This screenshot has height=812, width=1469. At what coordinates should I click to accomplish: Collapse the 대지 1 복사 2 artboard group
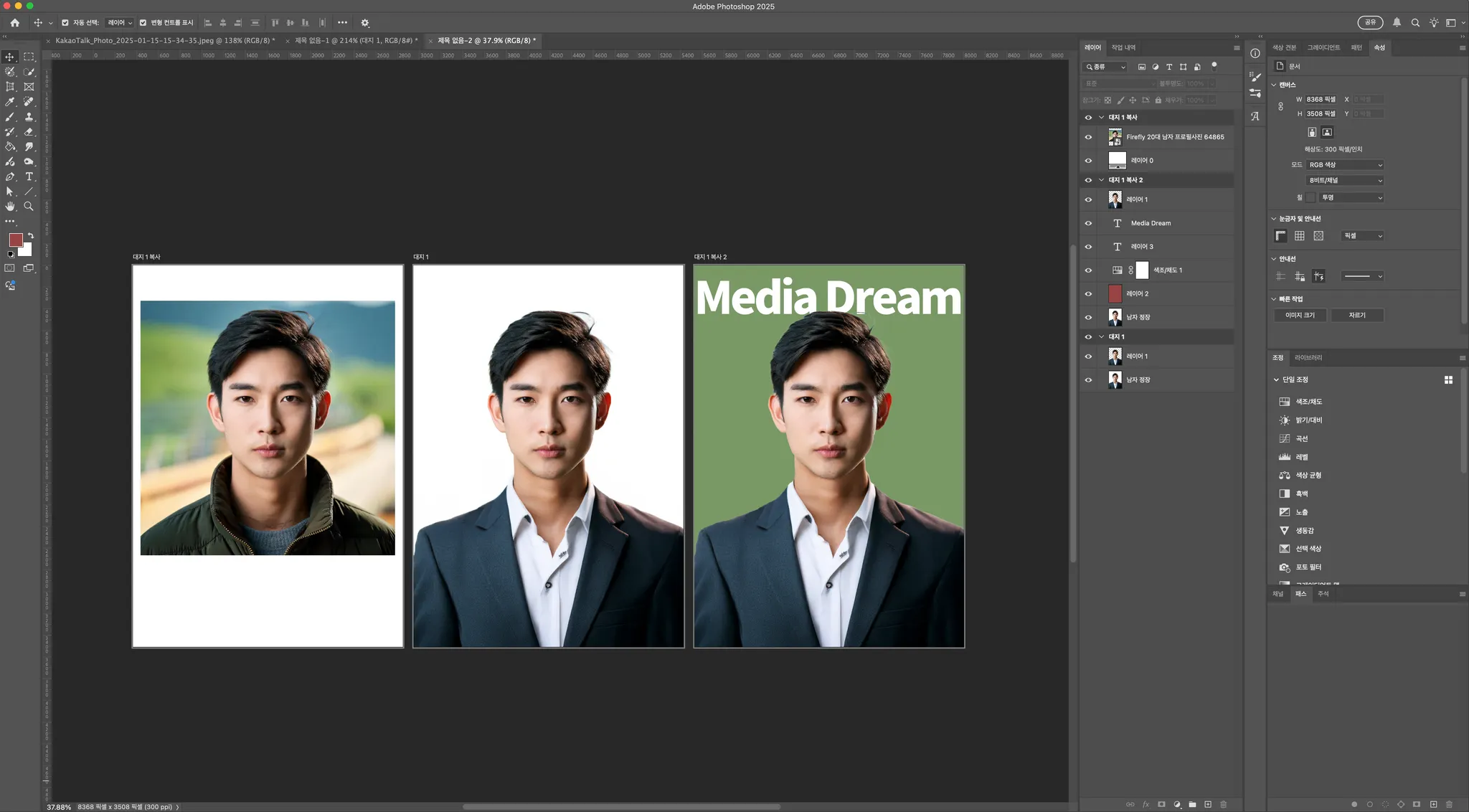1102,180
